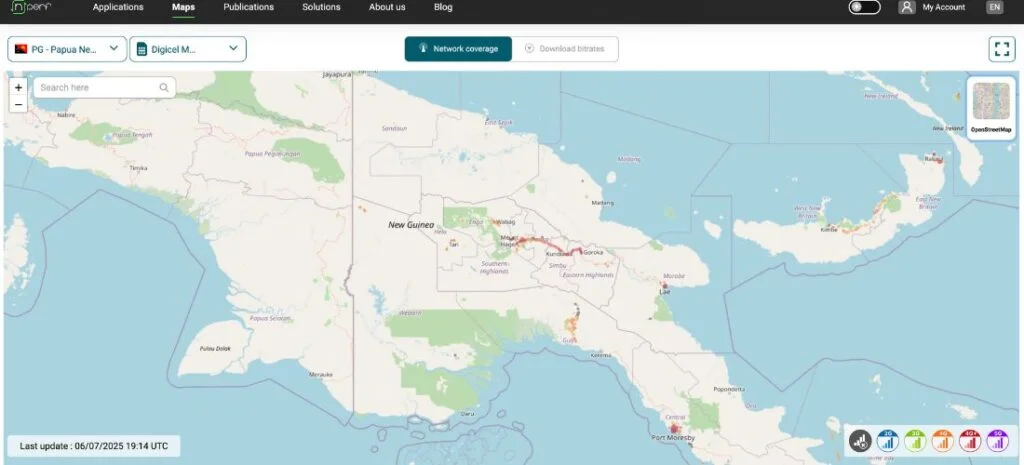Click the Madang city label
1024x465 pixels.
tap(603, 202)
